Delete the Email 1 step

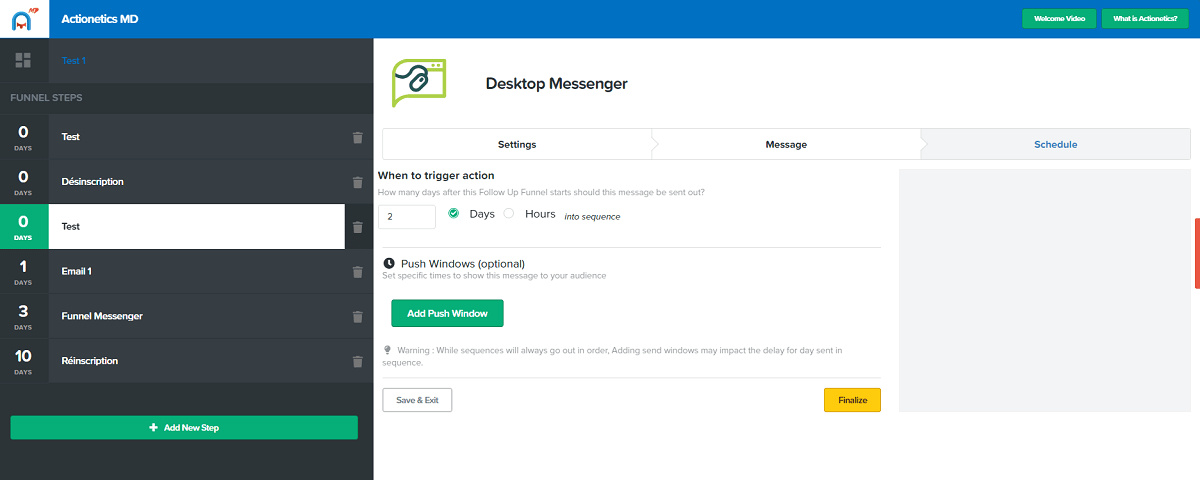click(x=358, y=272)
